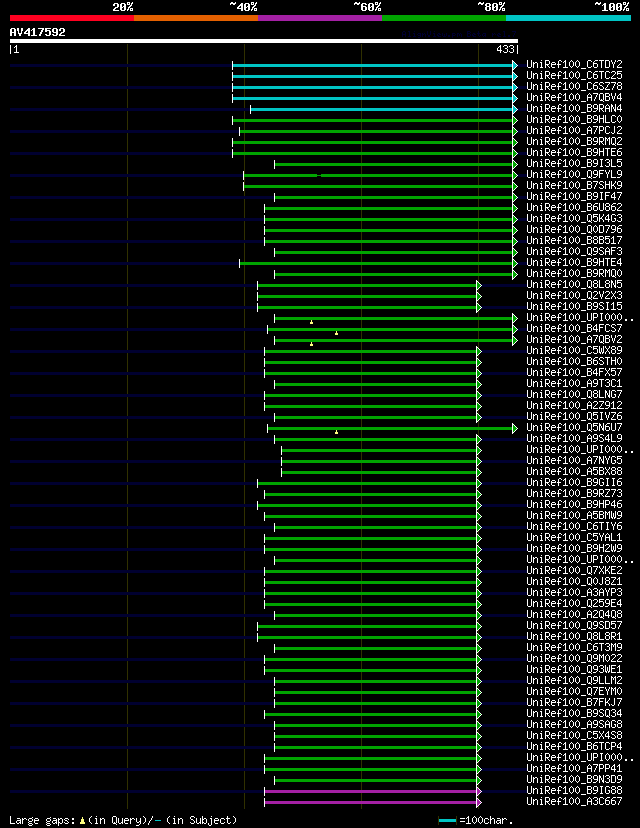Viewport: 640px width, 828px height.
Task: Click the yellow gap marker below the A7QBV2 alignment
Action: coord(312,344)
